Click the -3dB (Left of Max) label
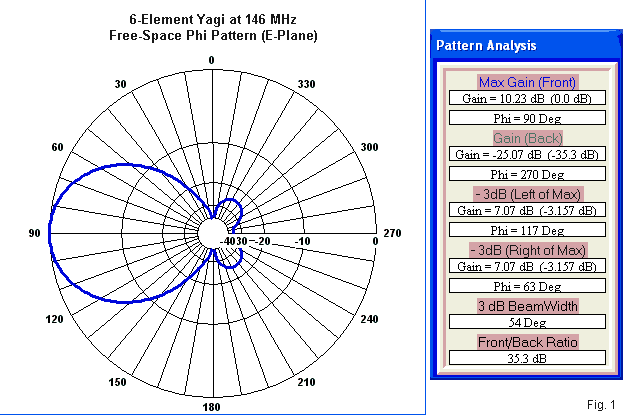This screenshot has height=415, width=625. (527, 192)
